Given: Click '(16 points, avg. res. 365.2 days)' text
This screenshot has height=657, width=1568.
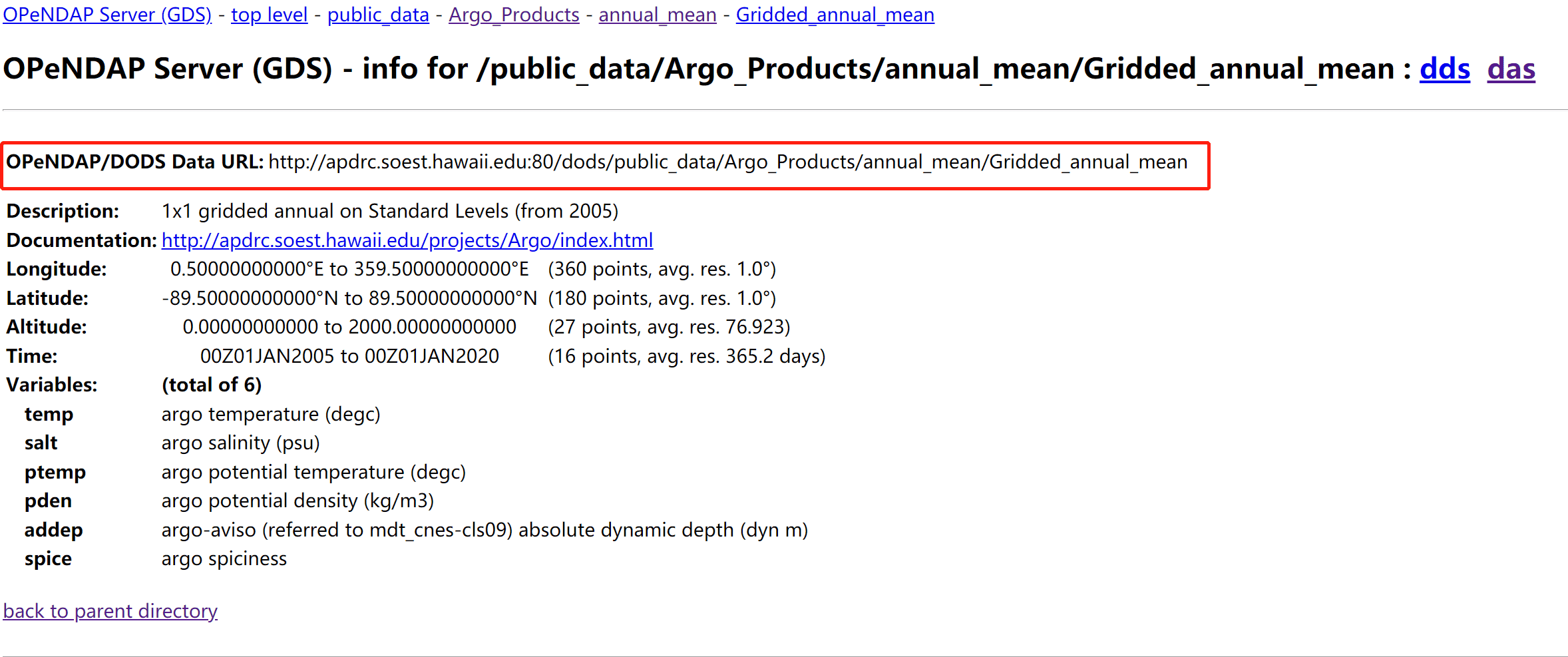Looking at the screenshot, I should point(687,356).
